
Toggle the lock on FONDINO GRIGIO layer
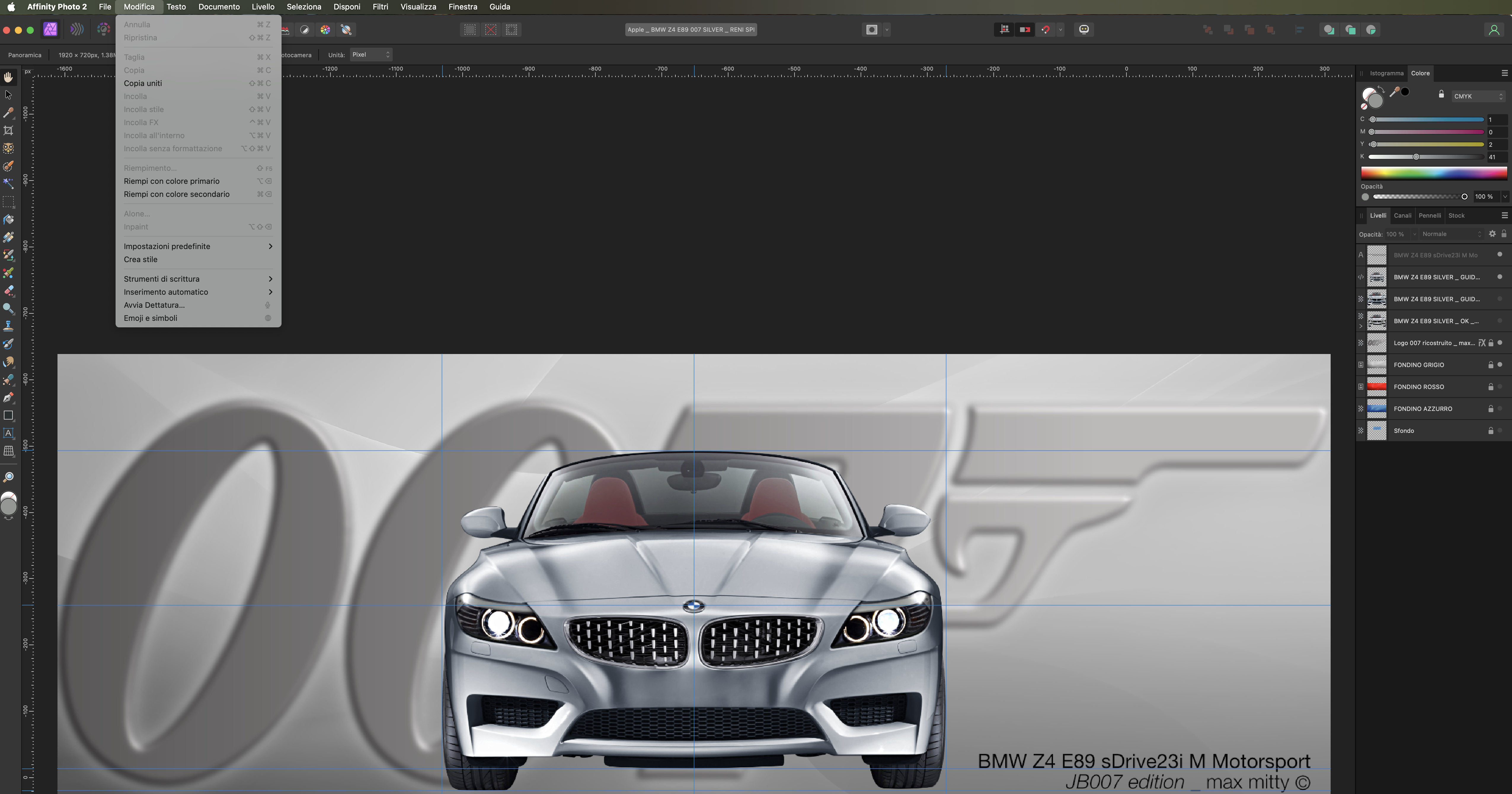point(1490,365)
